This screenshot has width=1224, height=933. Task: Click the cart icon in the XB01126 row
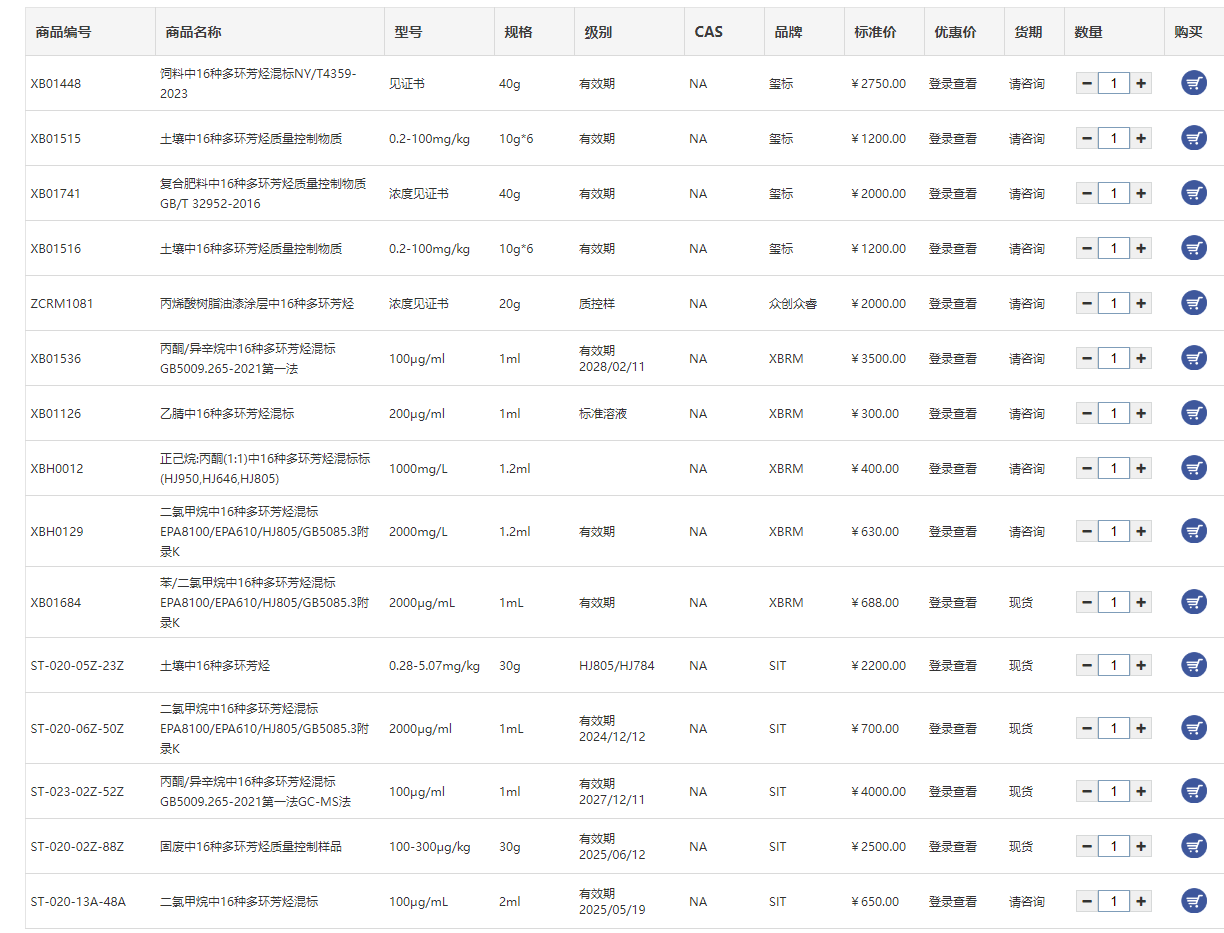point(1194,413)
